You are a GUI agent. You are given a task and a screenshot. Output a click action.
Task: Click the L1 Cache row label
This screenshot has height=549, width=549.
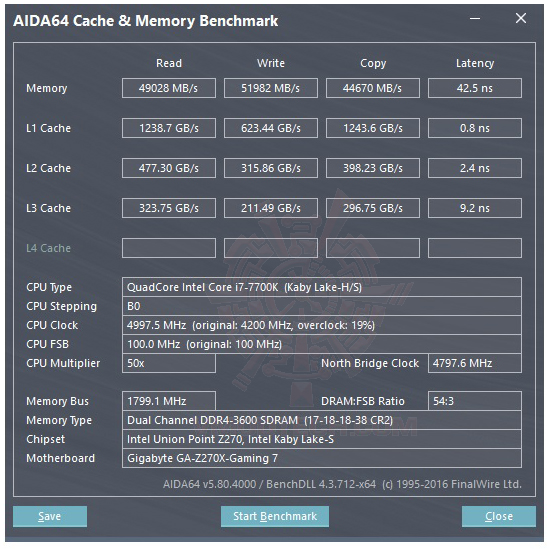pos(48,128)
